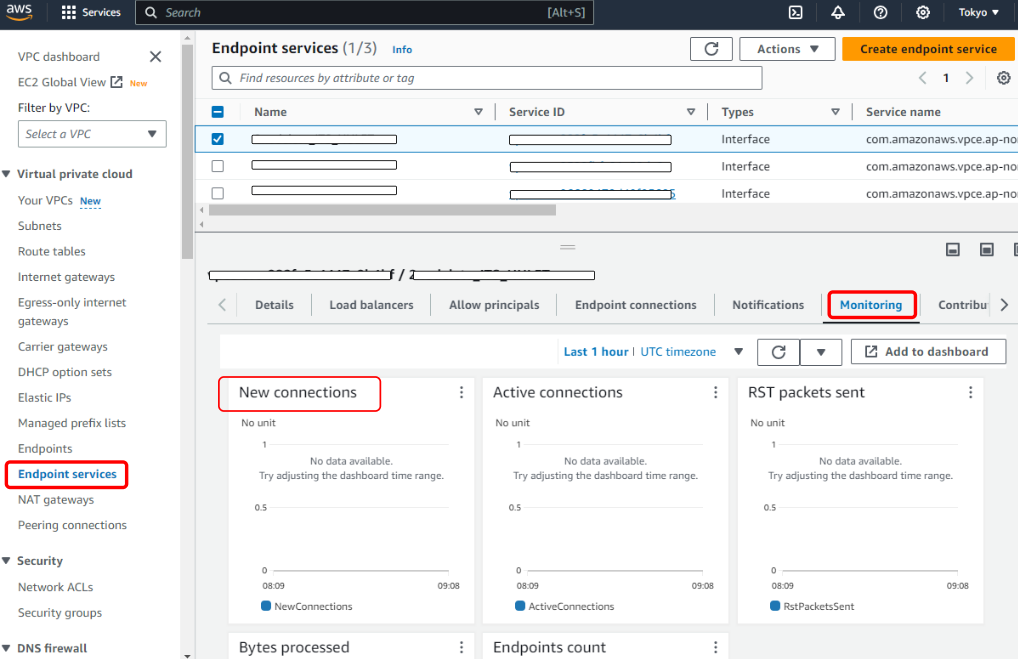Close the VPC sidebar with X
This screenshot has width=1018, height=659.
(156, 56)
